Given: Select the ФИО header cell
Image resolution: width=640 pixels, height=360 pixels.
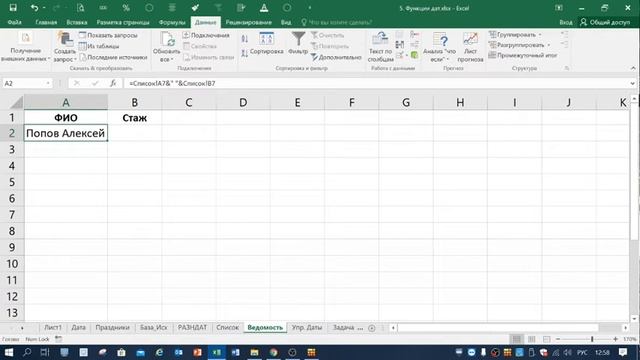Looking at the screenshot, I should tap(66, 118).
